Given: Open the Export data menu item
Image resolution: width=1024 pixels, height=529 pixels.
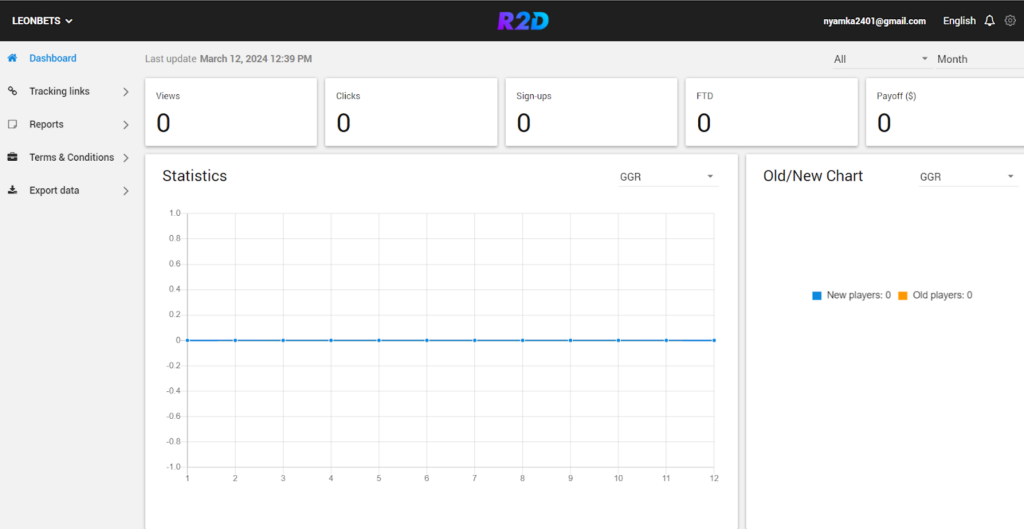Looking at the screenshot, I should tap(54, 191).
